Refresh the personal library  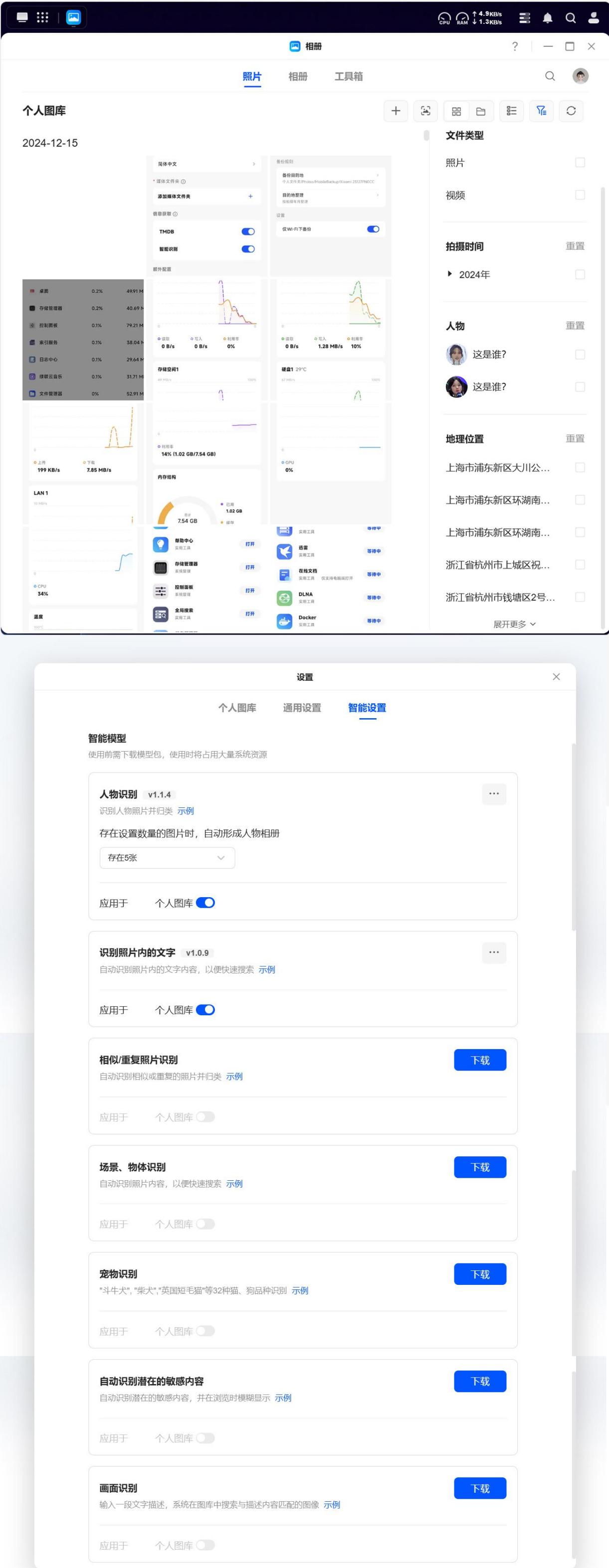pyautogui.click(x=571, y=111)
